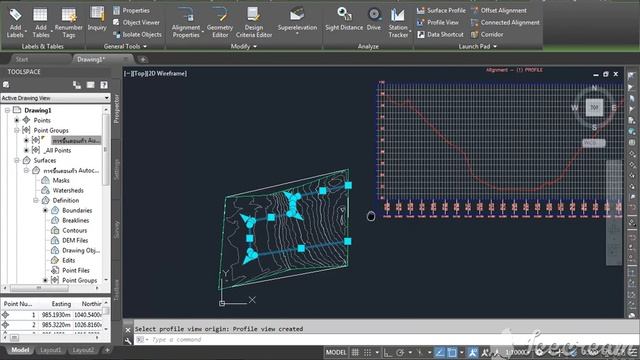
Task: Create a Connected Alignment
Action: click(x=505, y=22)
